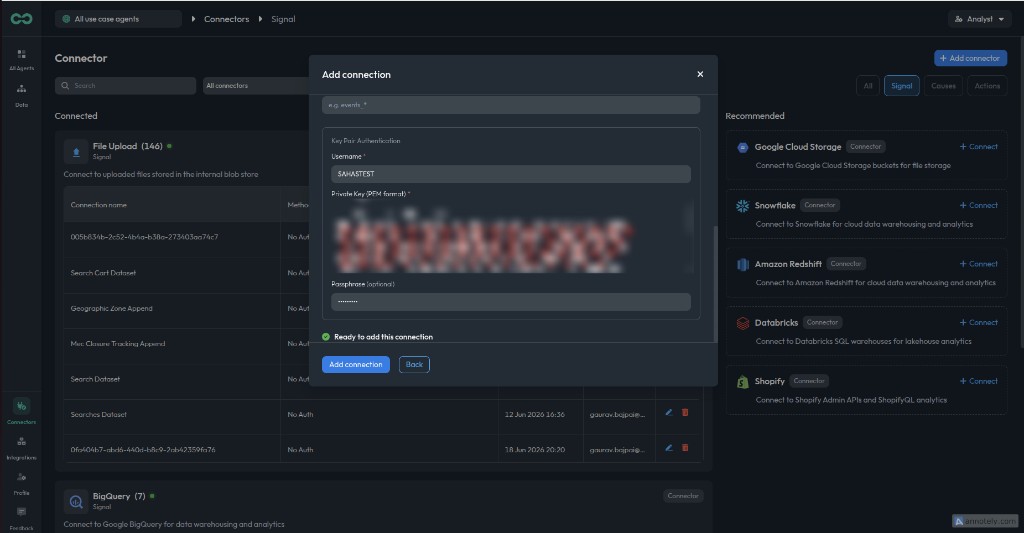The image size is (1024, 533).
Task: Connect to Google Cloud Storage
Action: (978, 147)
